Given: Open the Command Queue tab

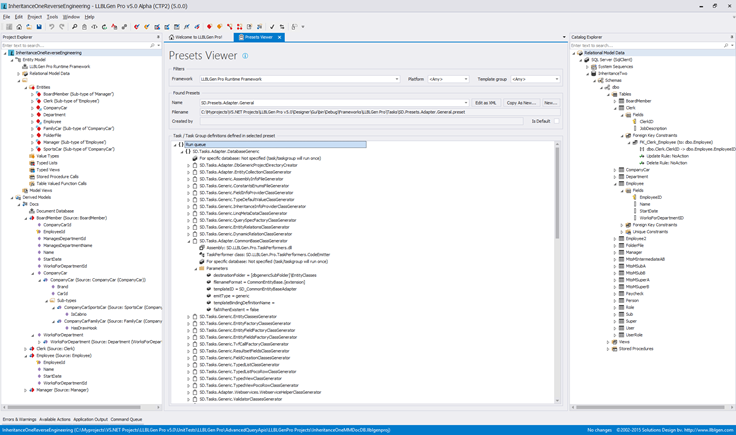Looking at the screenshot, I should (x=126, y=420).
